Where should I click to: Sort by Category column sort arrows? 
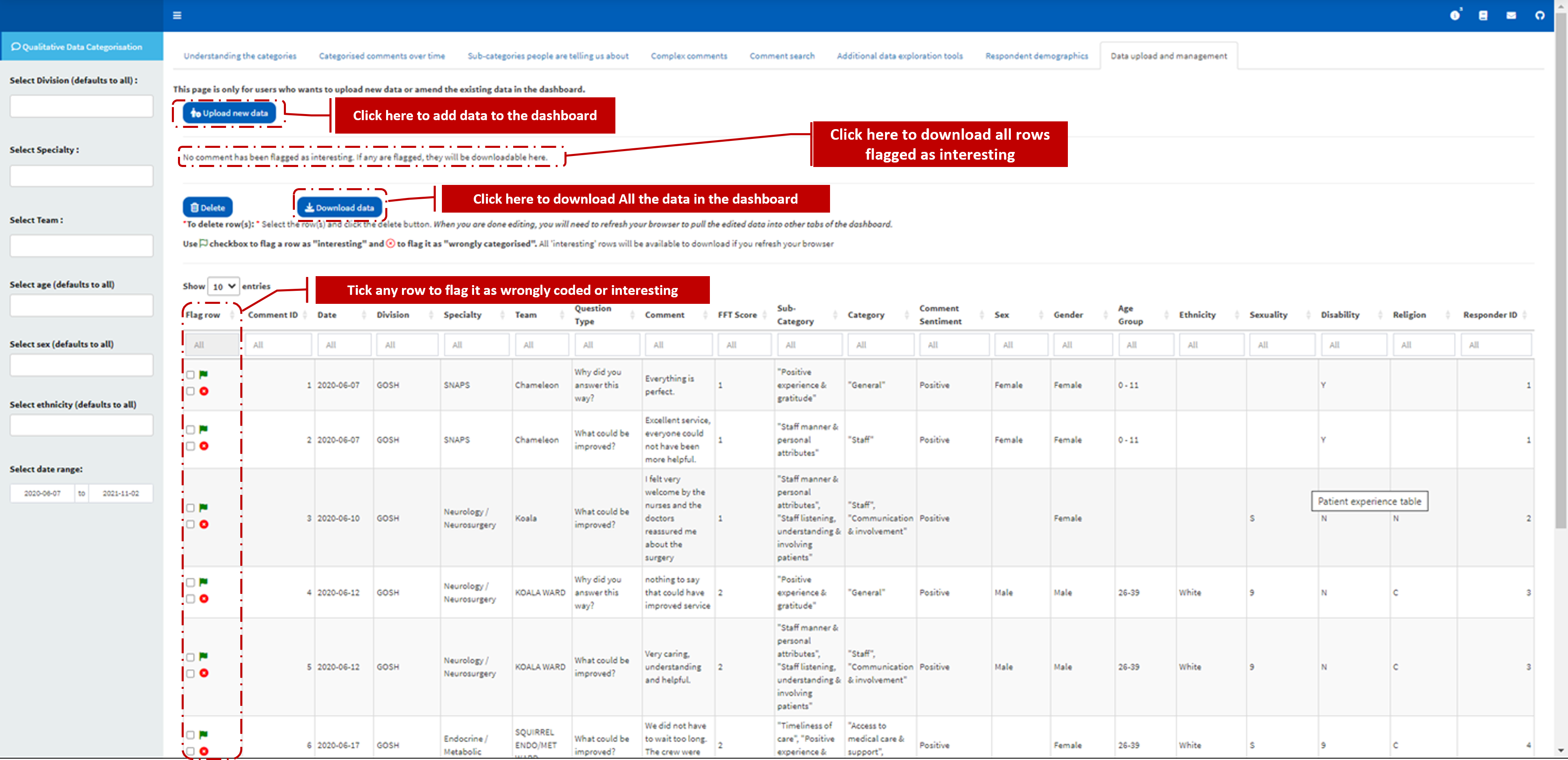click(907, 315)
